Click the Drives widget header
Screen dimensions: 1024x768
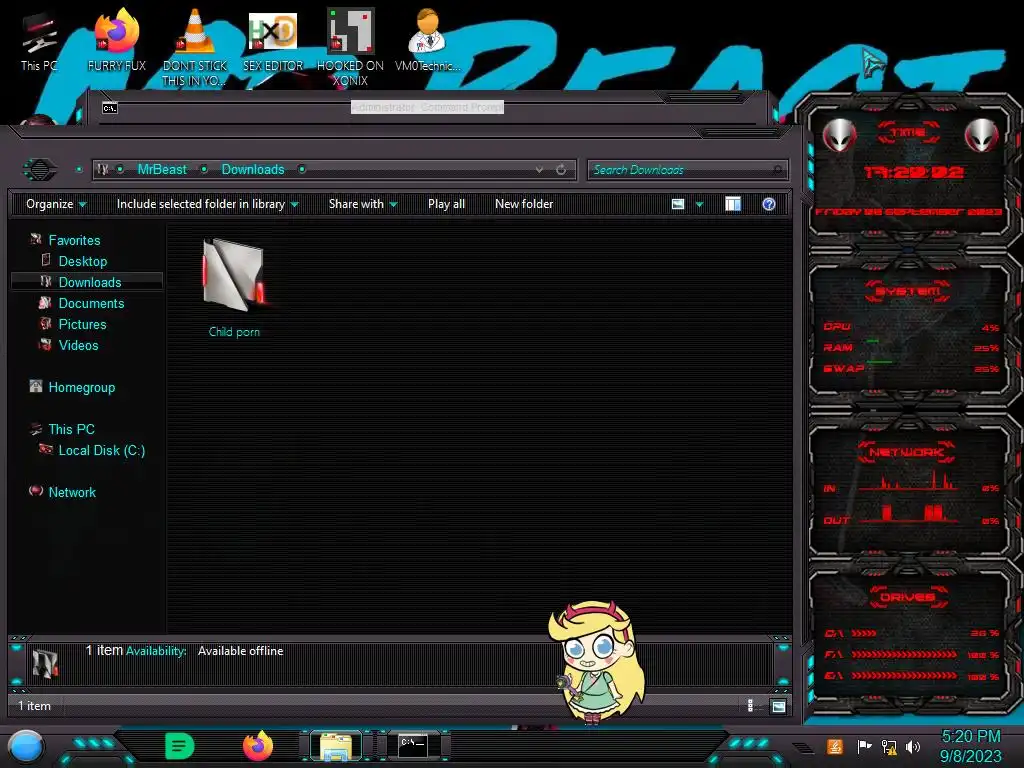pyautogui.click(x=908, y=596)
